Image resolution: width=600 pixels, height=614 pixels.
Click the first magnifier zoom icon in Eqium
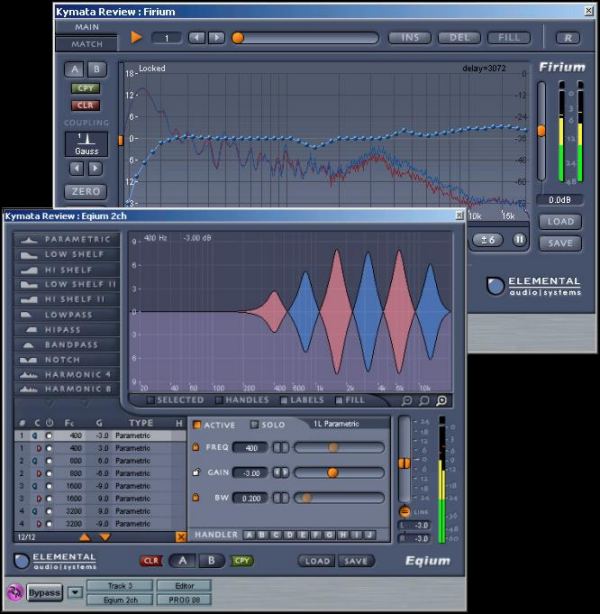tap(407, 400)
